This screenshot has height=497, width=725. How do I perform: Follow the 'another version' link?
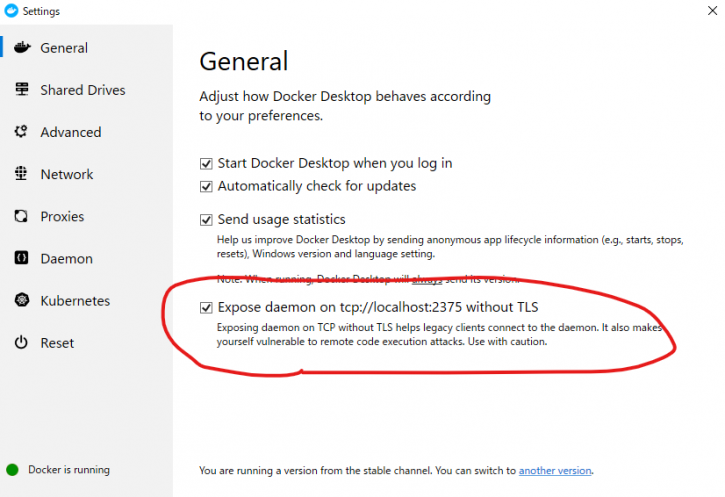[555, 470]
